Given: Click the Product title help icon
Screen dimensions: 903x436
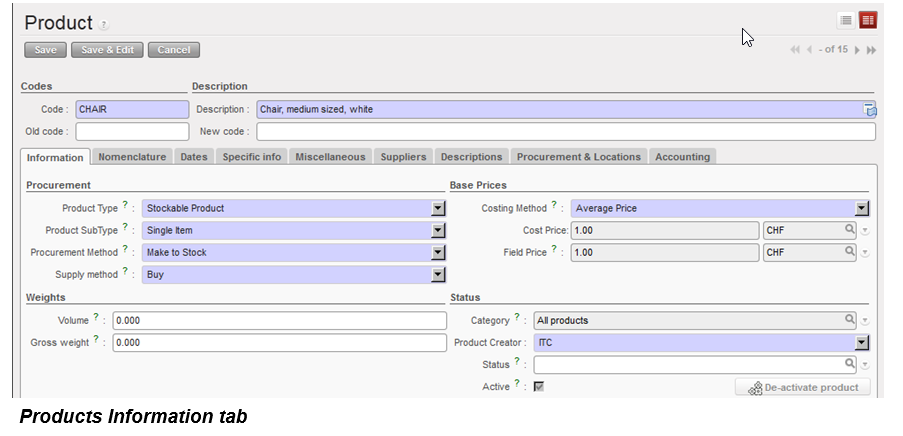Looking at the screenshot, I should click(x=104, y=25).
